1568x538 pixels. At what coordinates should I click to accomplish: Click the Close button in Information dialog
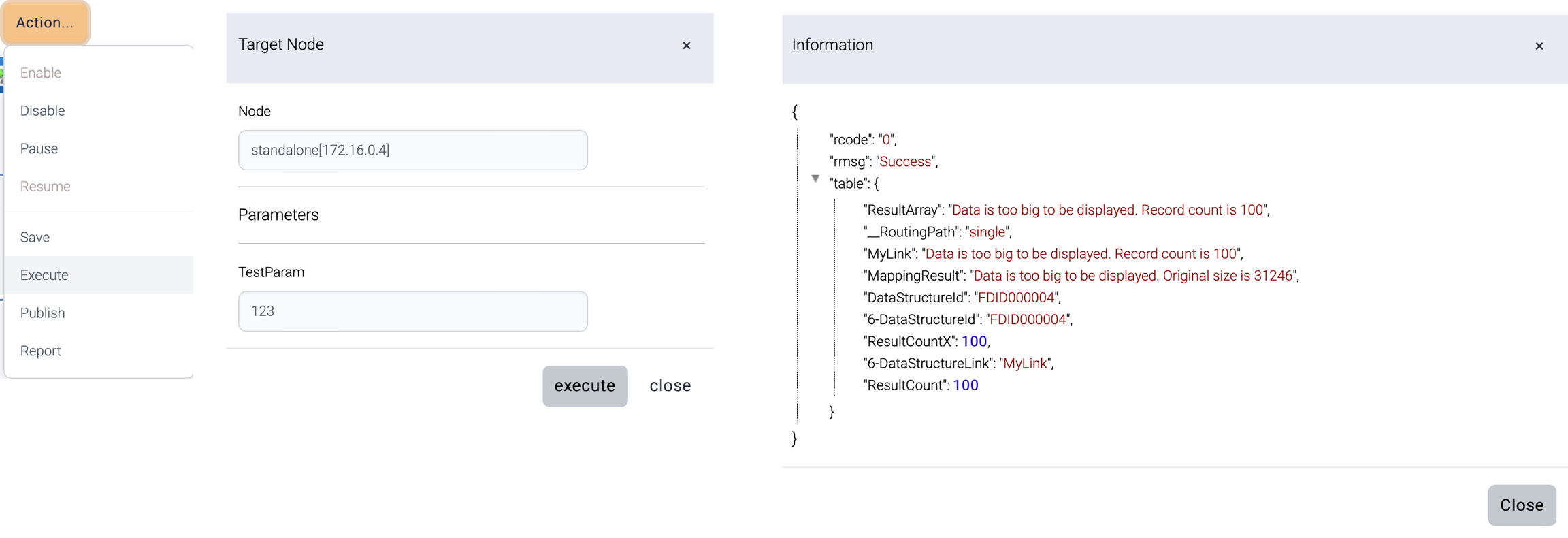[x=1522, y=505]
